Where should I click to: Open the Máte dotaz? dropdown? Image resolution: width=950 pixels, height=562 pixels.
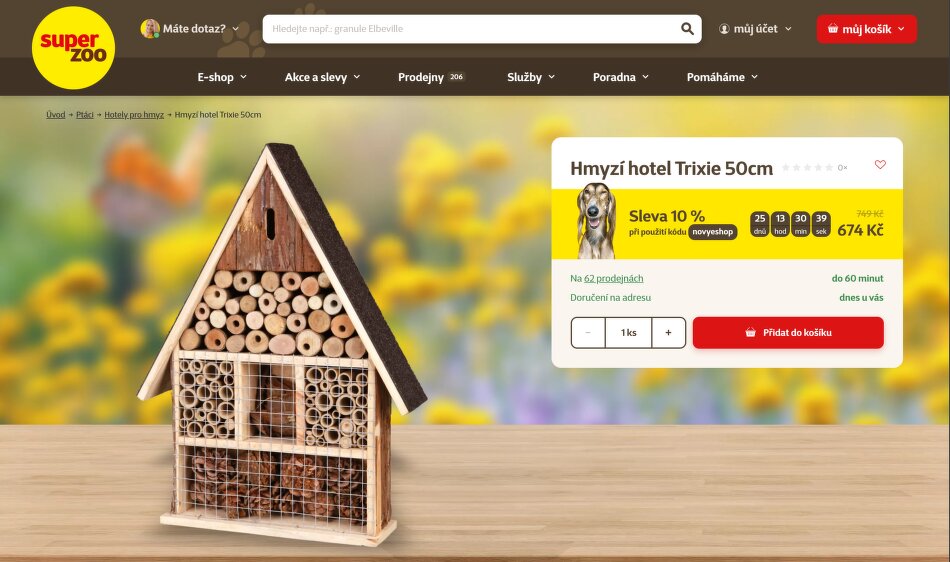click(x=190, y=28)
